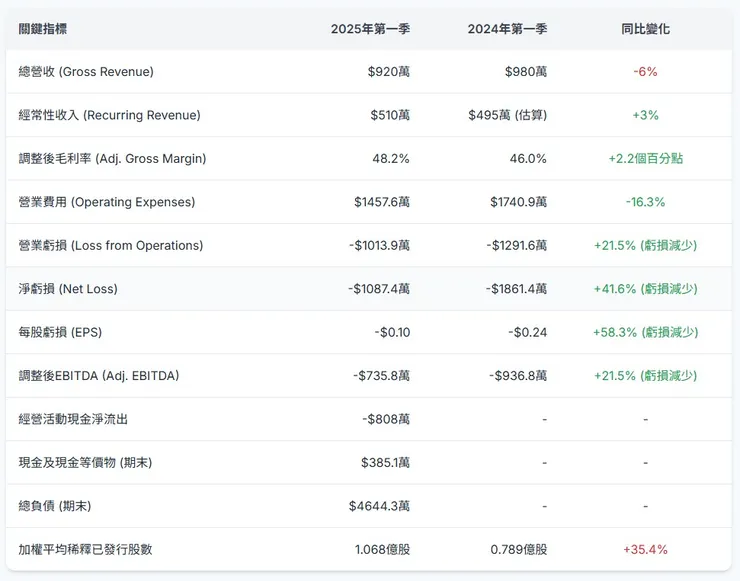Click the 46.0% gross margin value
The height and width of the screenshot is (581, 740).
tap(528, 159)
